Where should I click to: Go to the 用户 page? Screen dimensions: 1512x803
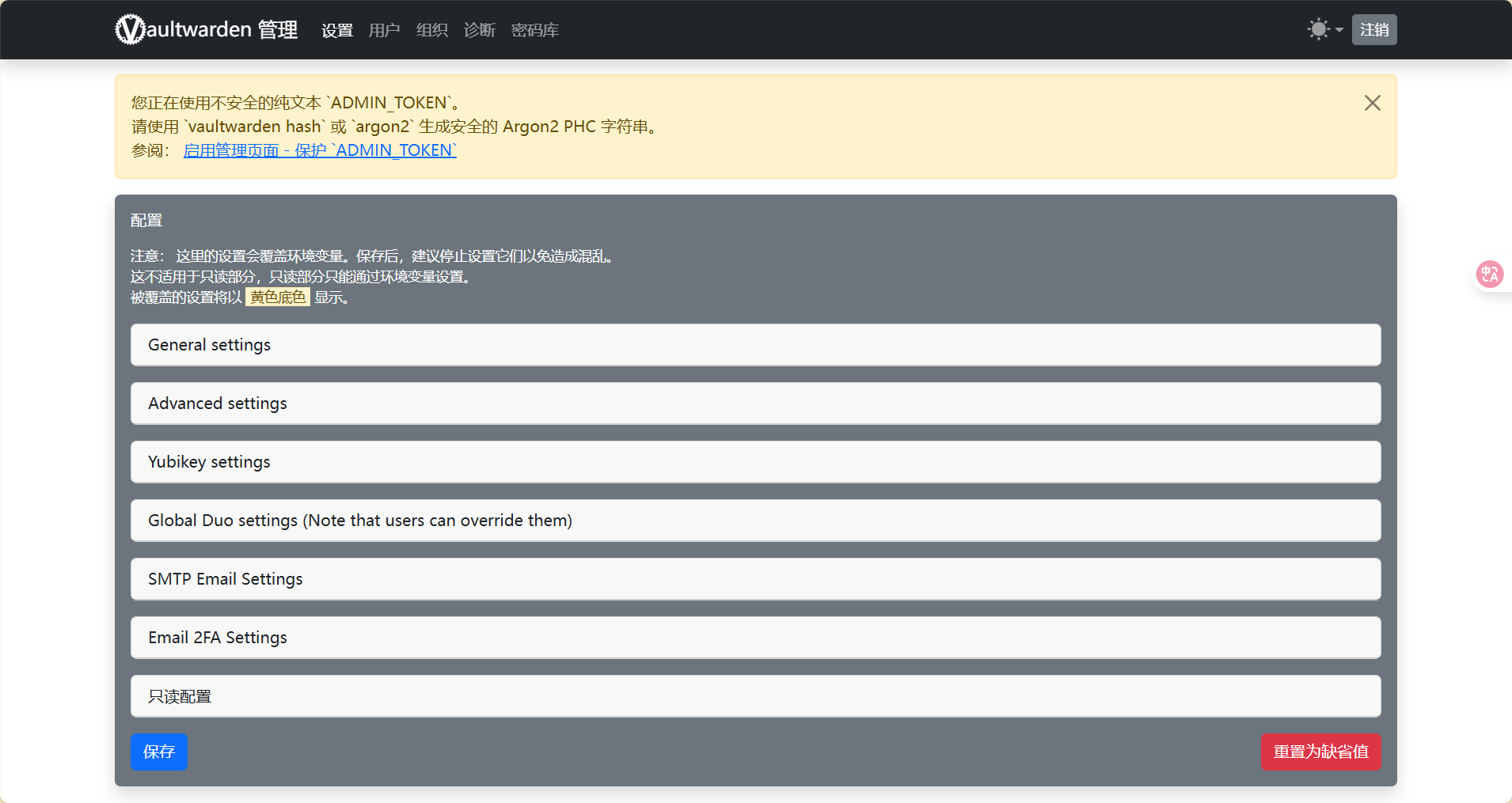(384, 30)
